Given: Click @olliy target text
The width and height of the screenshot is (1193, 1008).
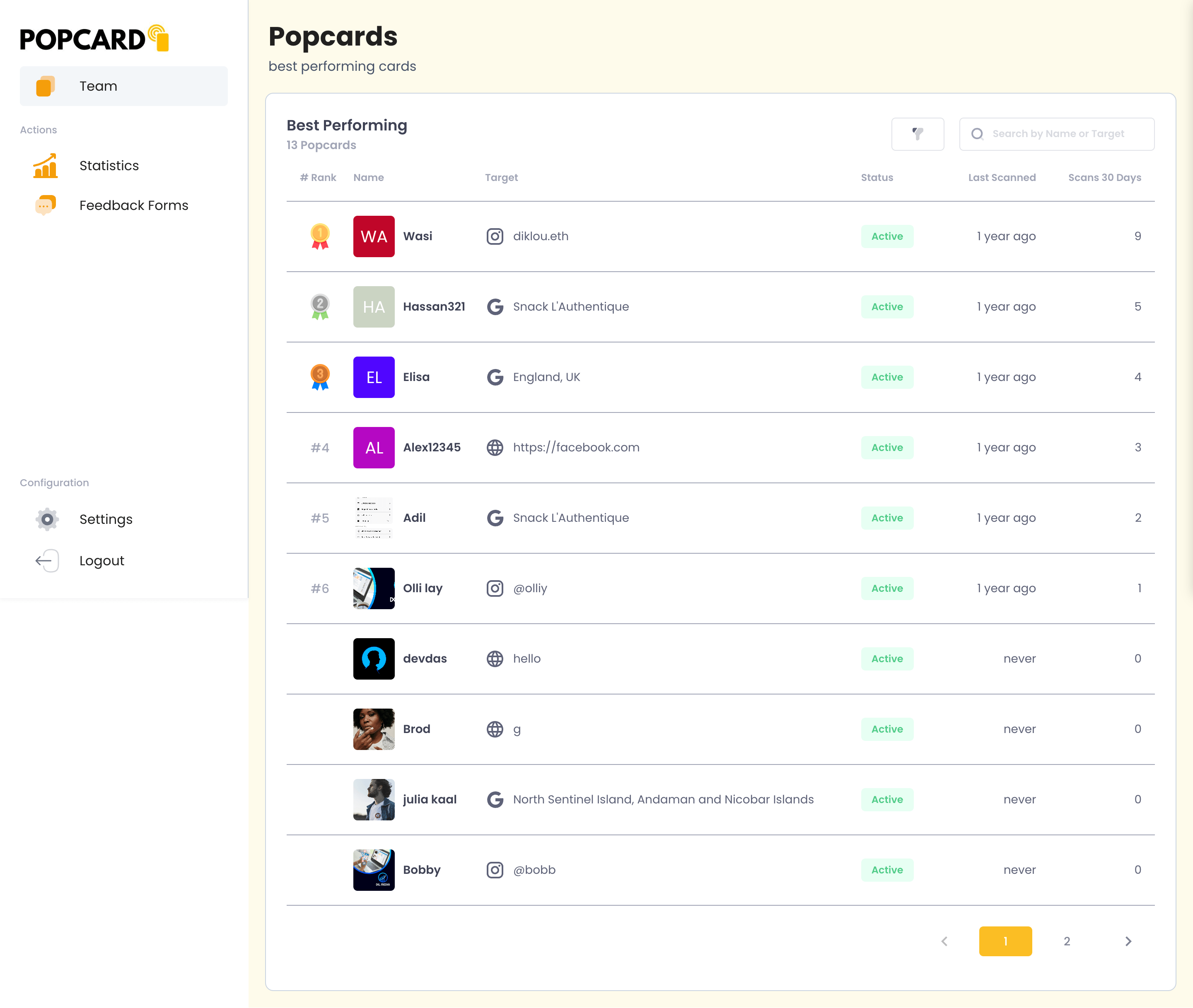Looking at the screenshot, I should pos(530,588).
